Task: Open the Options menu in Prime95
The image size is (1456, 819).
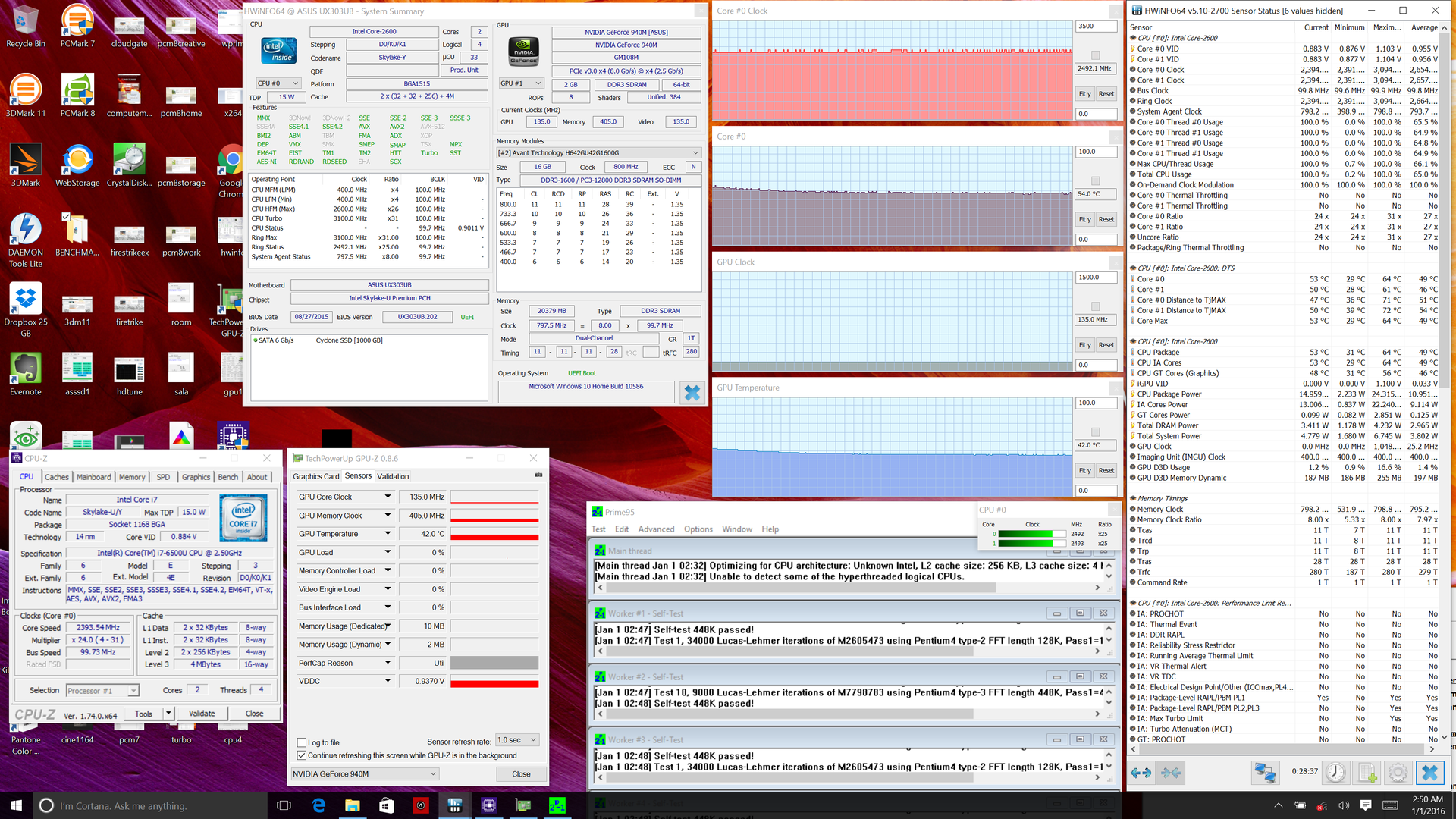Action: pos(698,529)
